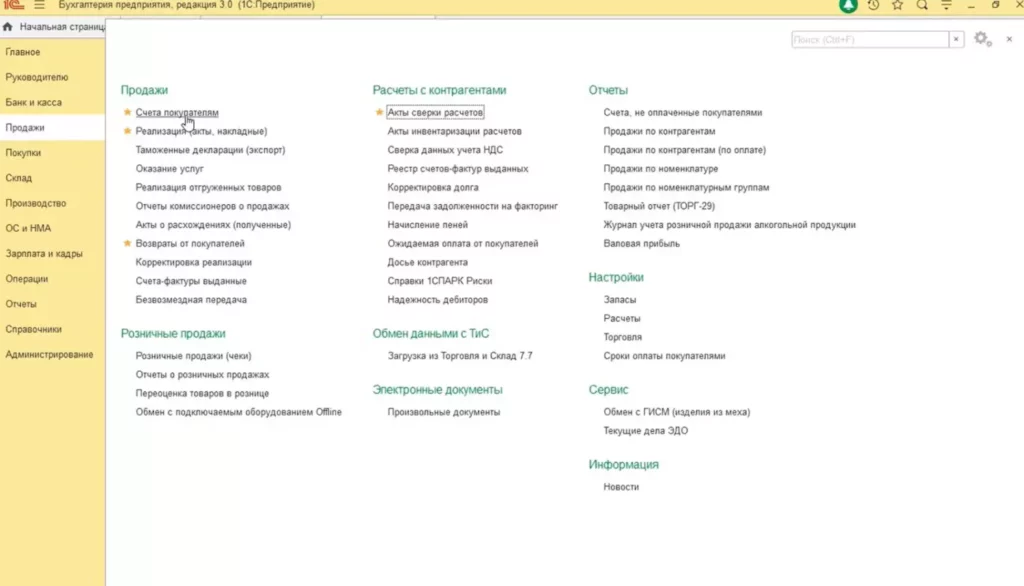Open the History clock icon
The image size is (1024, 586).
point(873,6)
